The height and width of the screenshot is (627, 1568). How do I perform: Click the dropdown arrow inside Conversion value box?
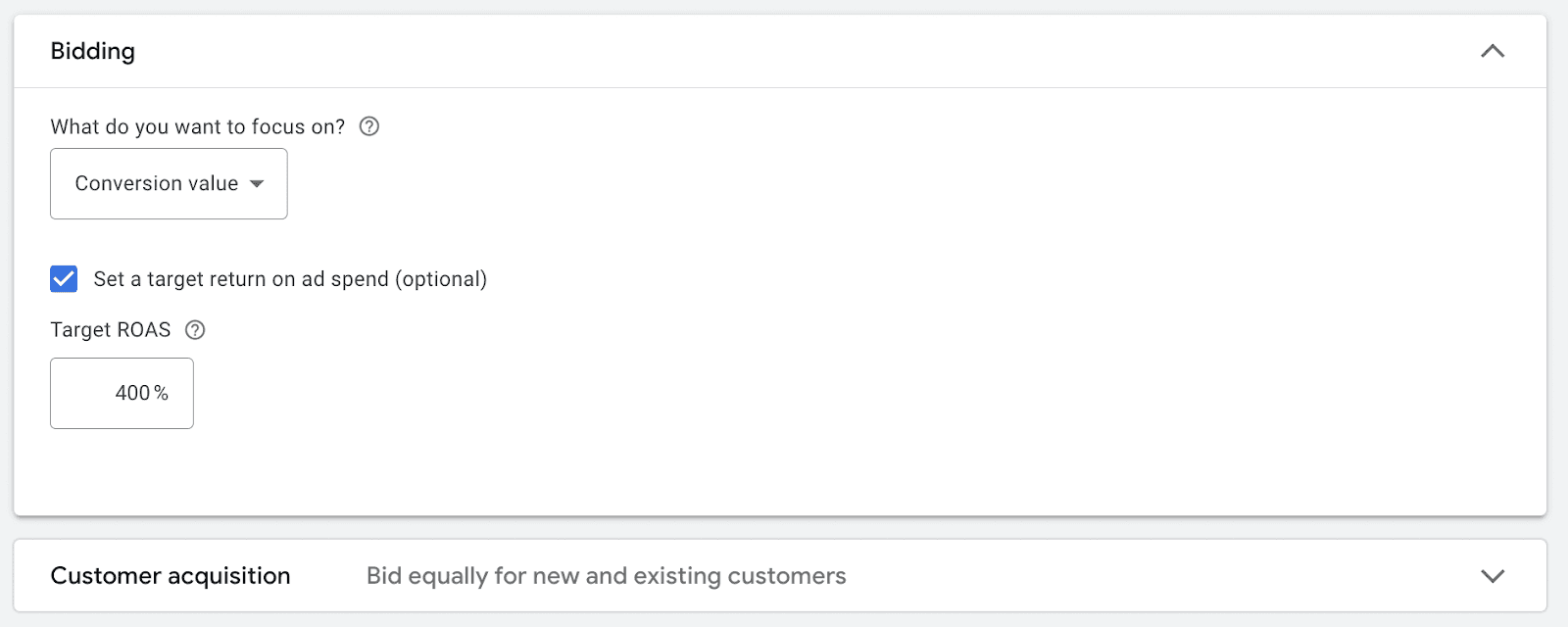coord(257,183)
